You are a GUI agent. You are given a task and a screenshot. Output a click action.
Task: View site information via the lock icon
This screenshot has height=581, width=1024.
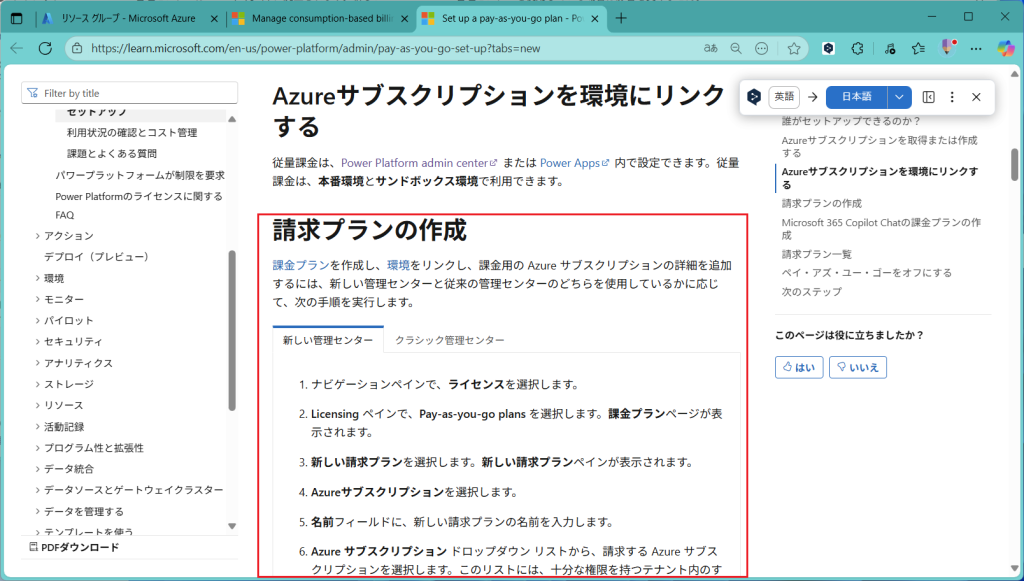click(x=77, y=48)
